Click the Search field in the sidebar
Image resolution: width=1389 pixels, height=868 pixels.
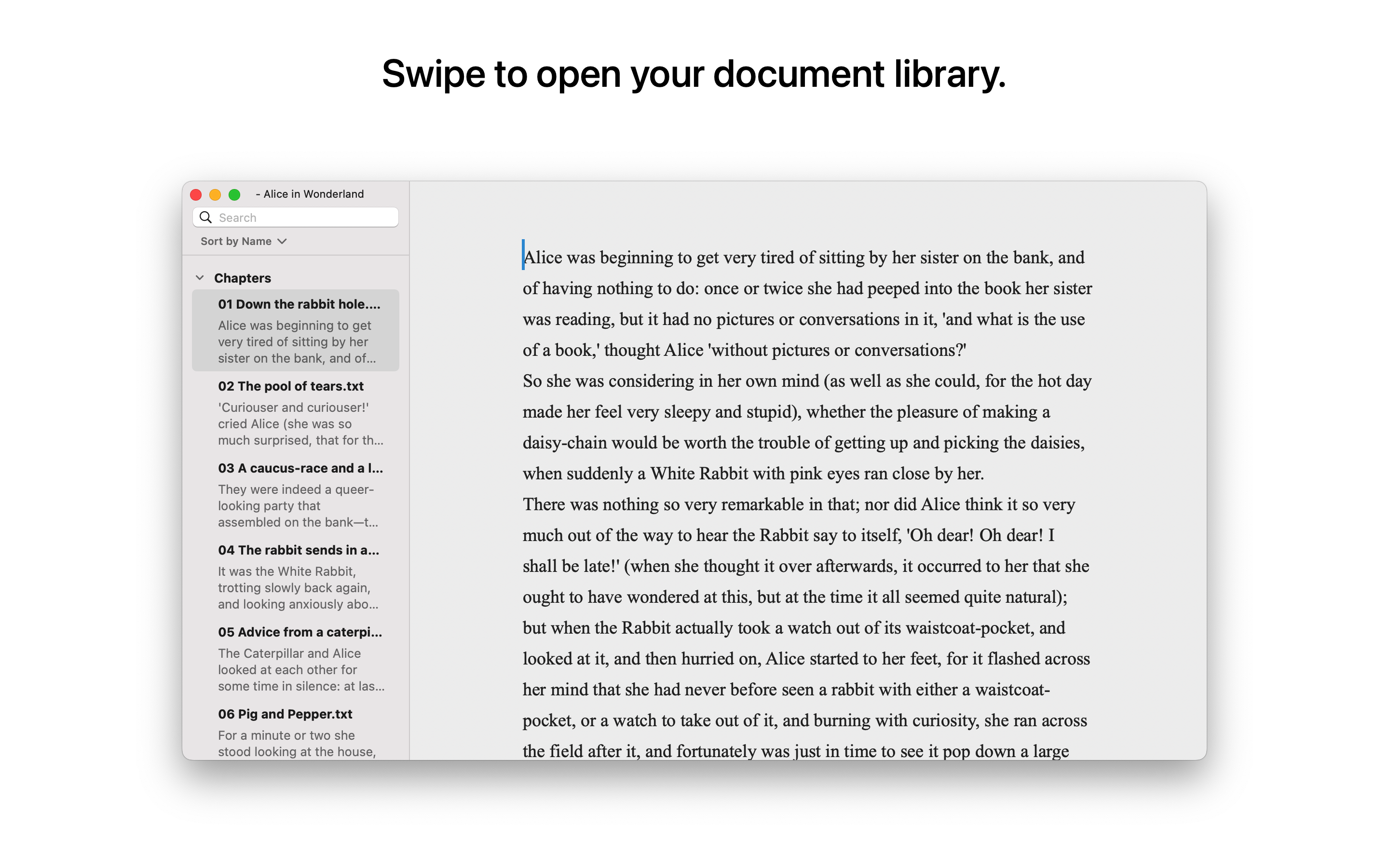(304, 217)
